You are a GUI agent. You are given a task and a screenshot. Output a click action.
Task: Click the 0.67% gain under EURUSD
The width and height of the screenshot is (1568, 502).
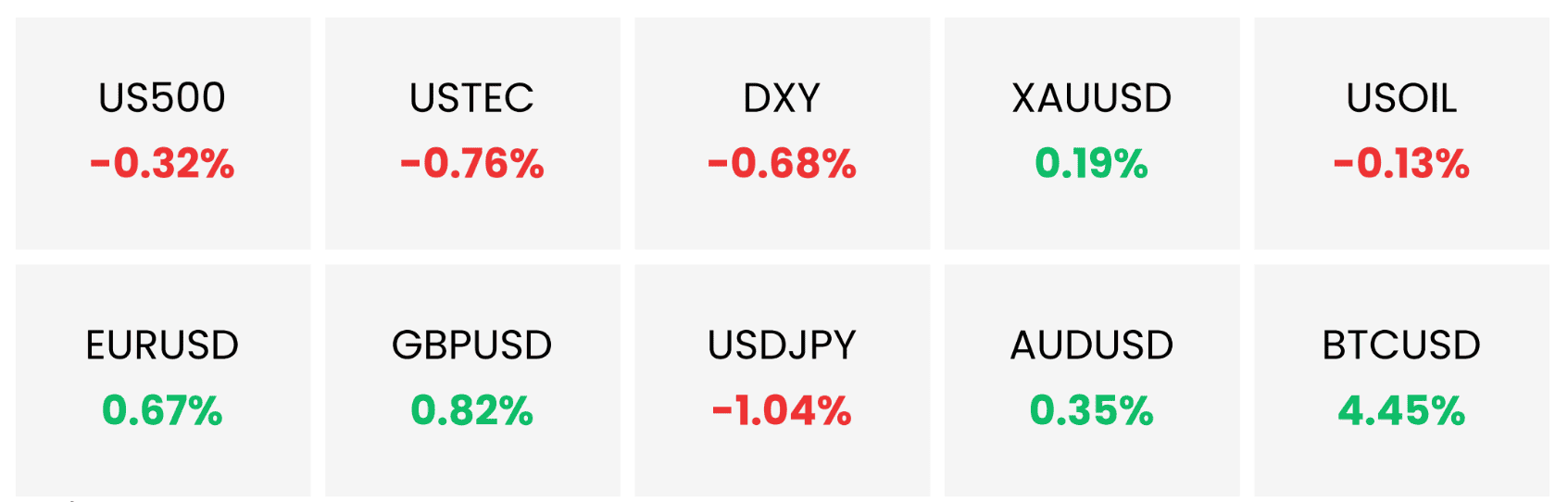tap(162, 411)
